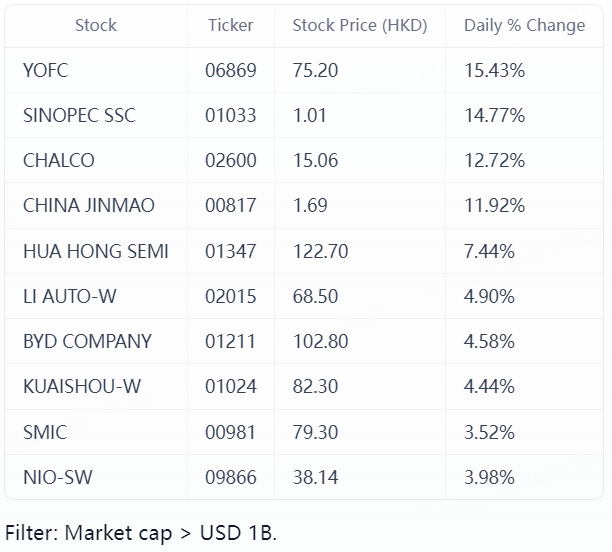Click the 102.80 price for BYD
Viewport: 612px width, 552px height.
320,341
